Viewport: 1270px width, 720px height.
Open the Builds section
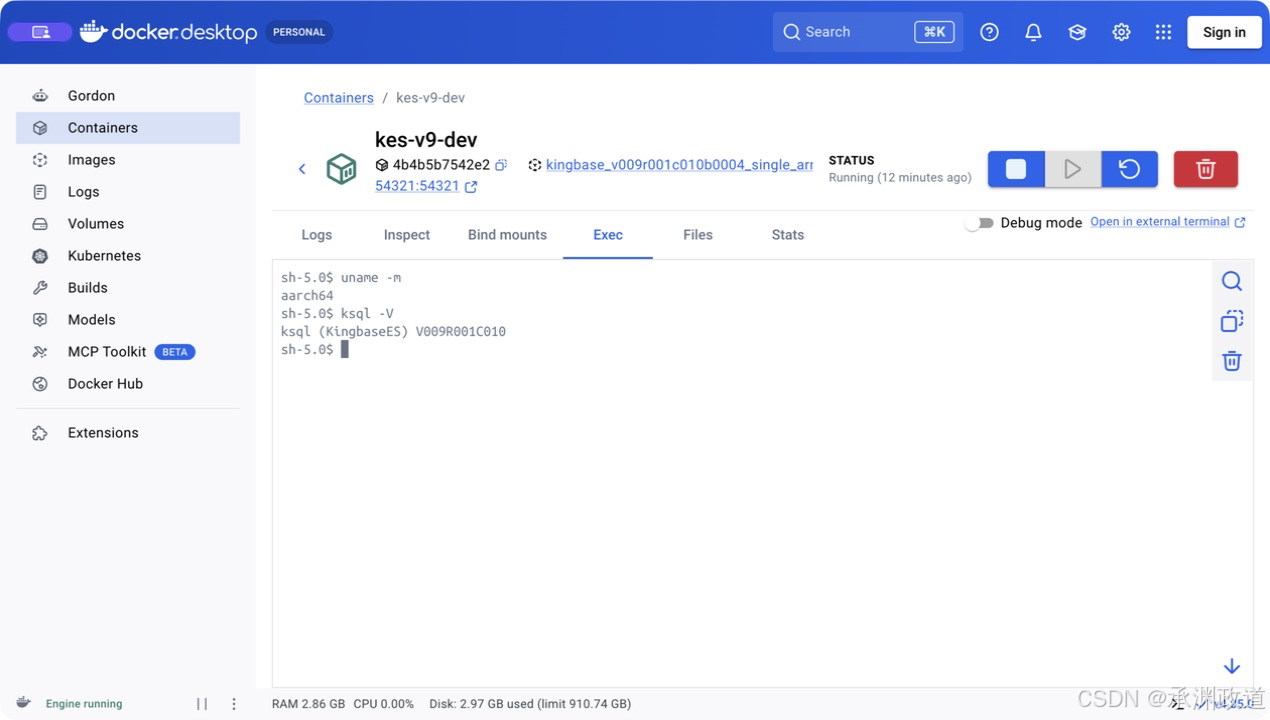128,288
